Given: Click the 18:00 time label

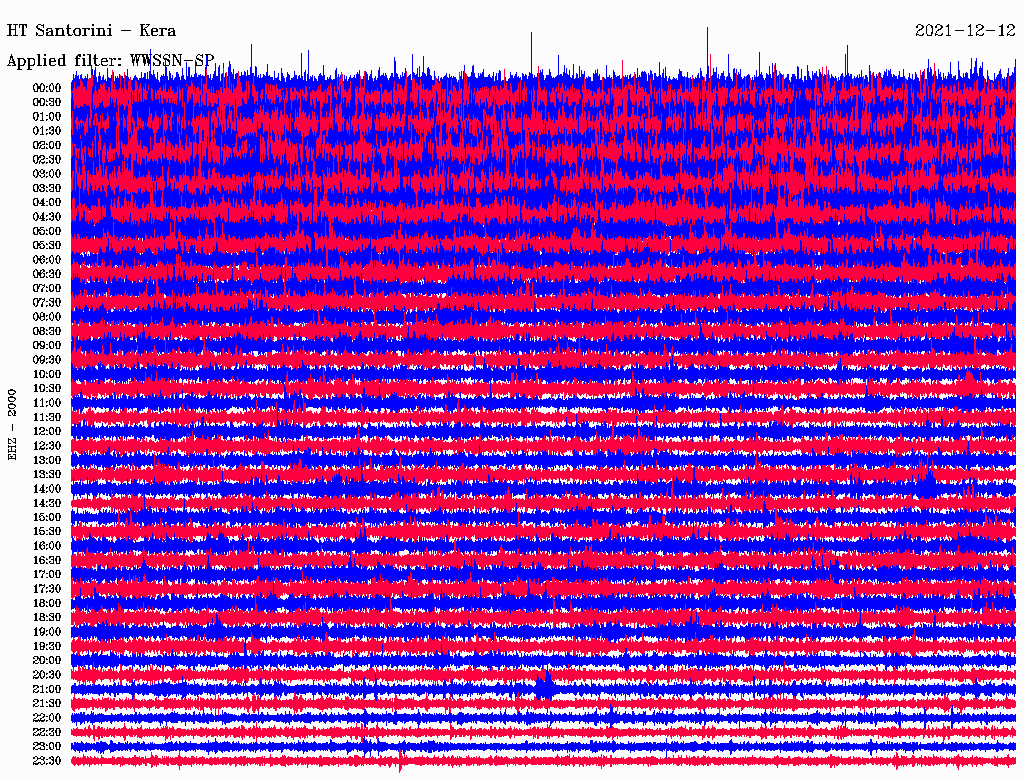Looking at the screenshot, I should pos(47,604).
